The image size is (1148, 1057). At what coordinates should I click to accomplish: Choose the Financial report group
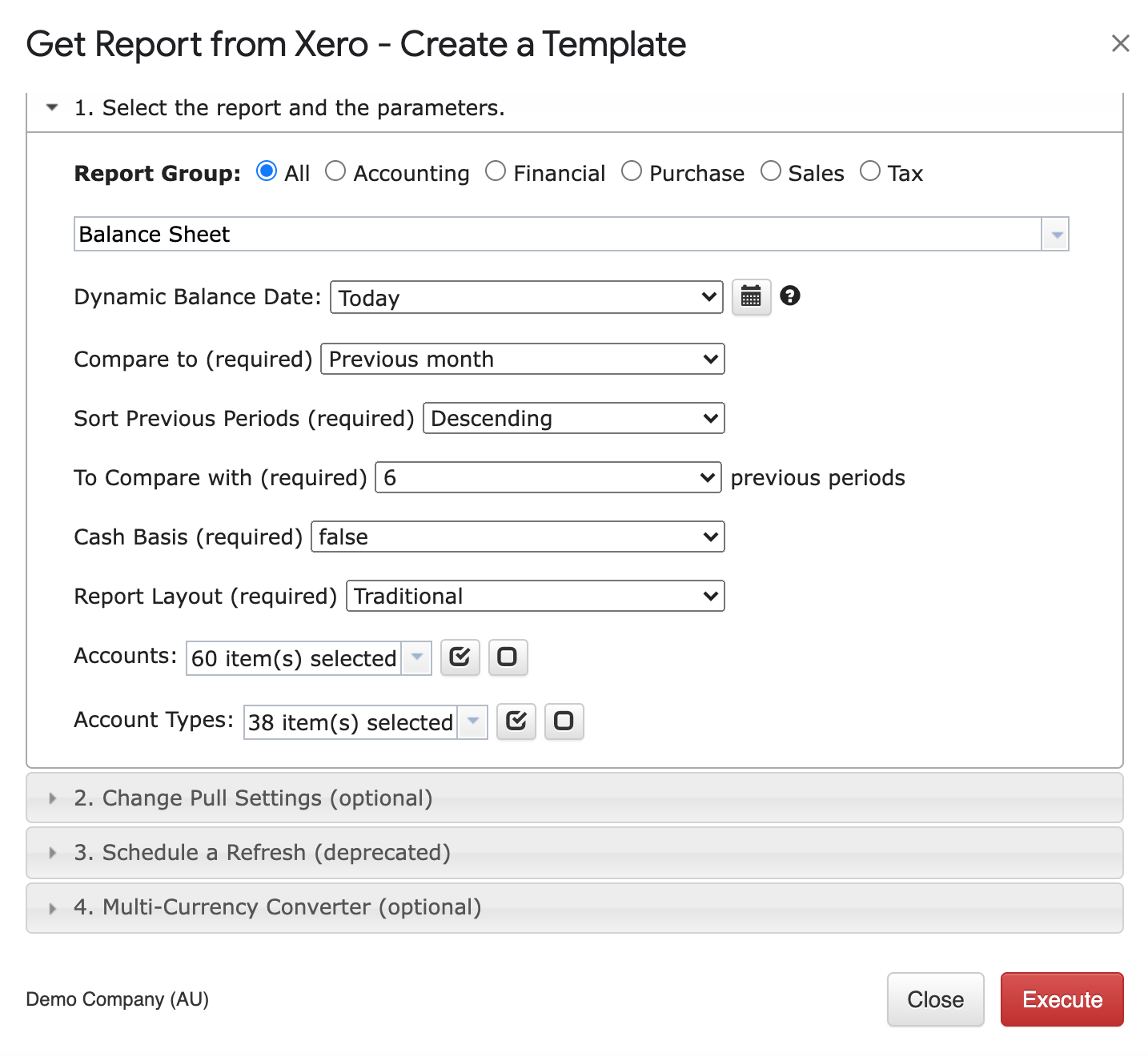(496, 171)
